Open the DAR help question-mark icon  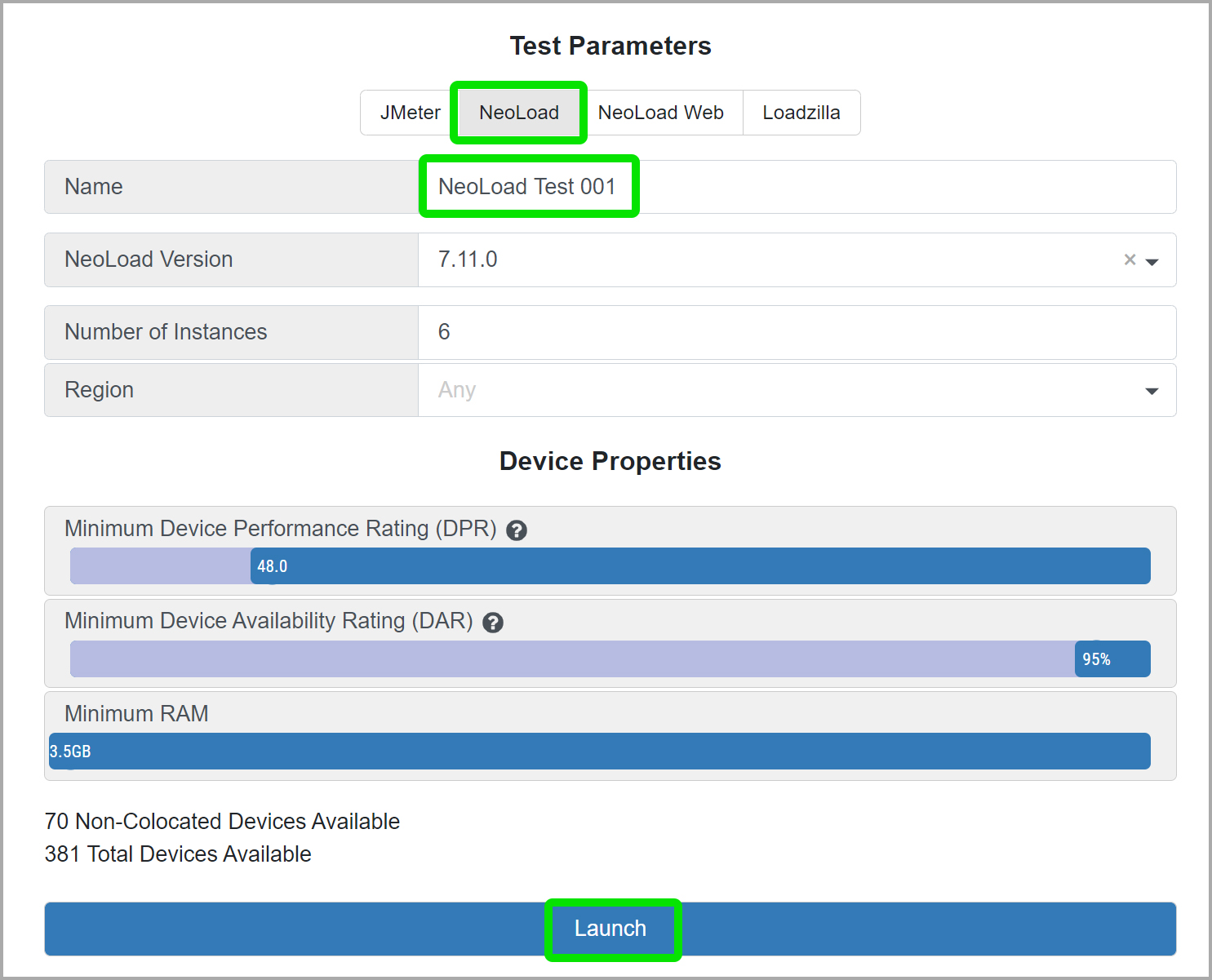[493, 623]
